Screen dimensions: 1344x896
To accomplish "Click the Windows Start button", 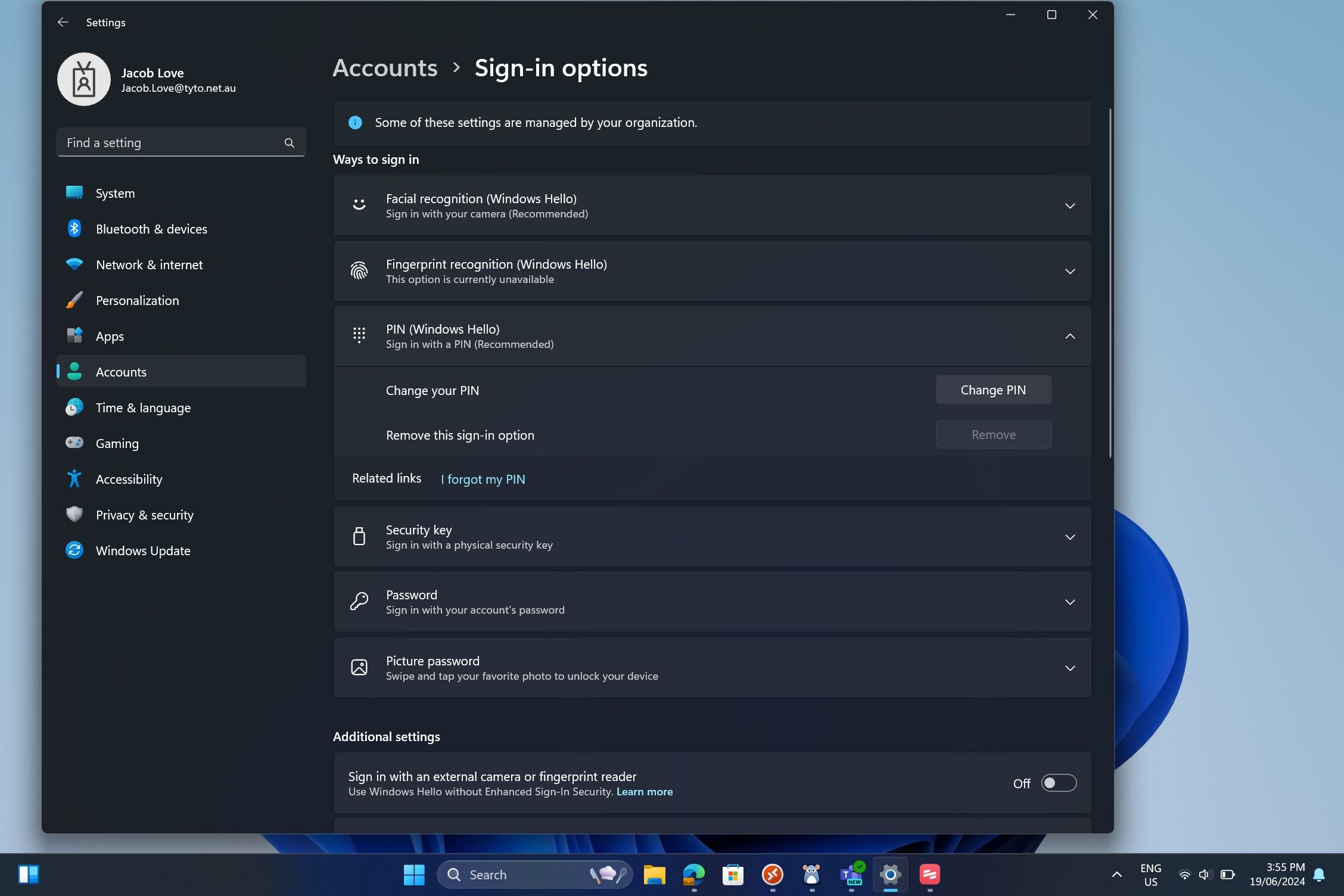I will click(414, 875).
